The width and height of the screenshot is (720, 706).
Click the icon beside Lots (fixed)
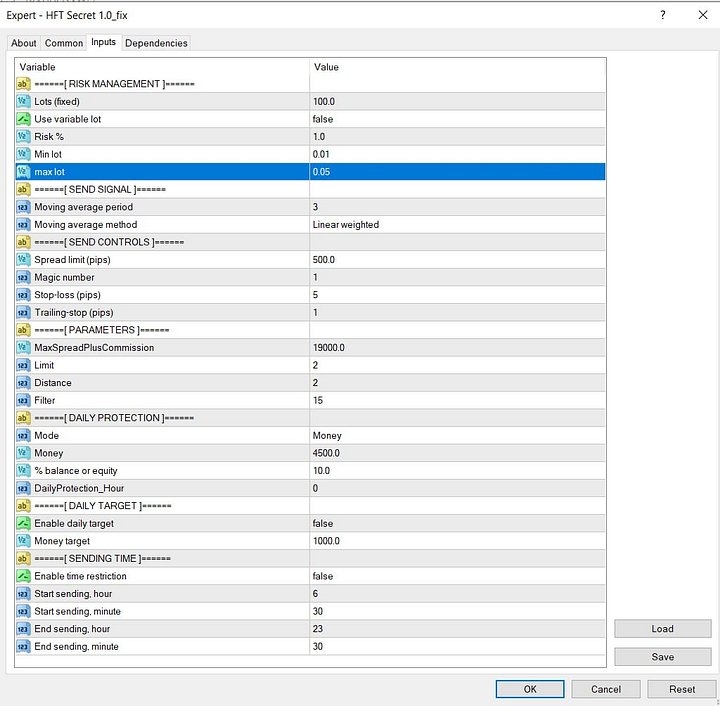23,102
